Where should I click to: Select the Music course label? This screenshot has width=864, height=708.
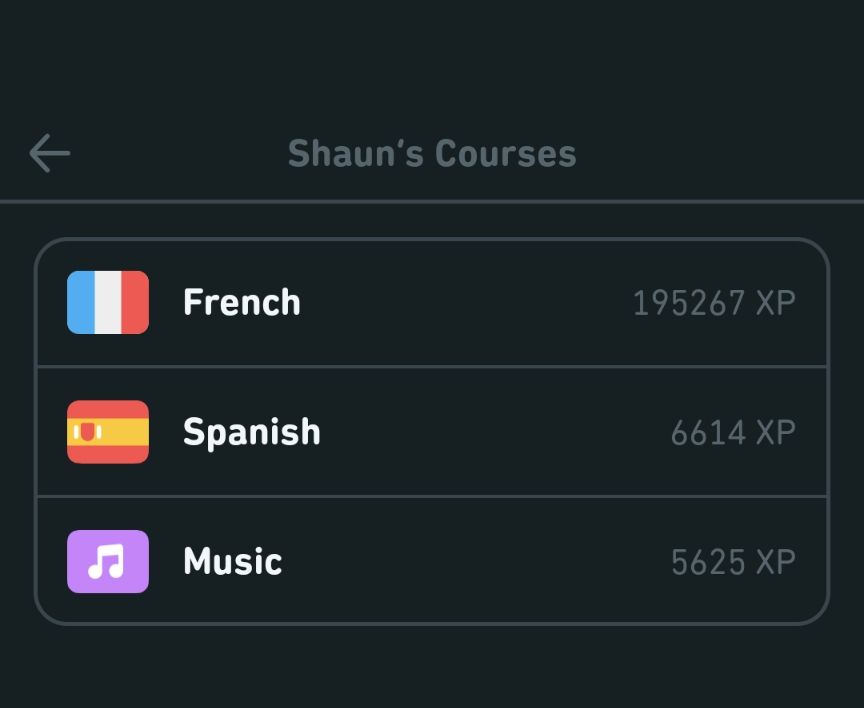coord(231,561)
